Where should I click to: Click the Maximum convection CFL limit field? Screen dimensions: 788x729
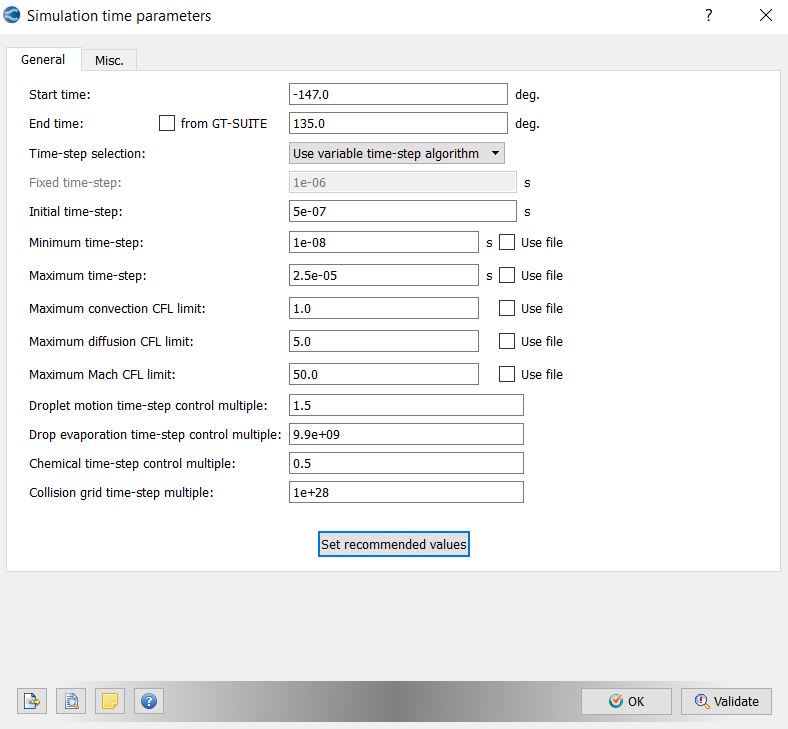click(383, 308)
